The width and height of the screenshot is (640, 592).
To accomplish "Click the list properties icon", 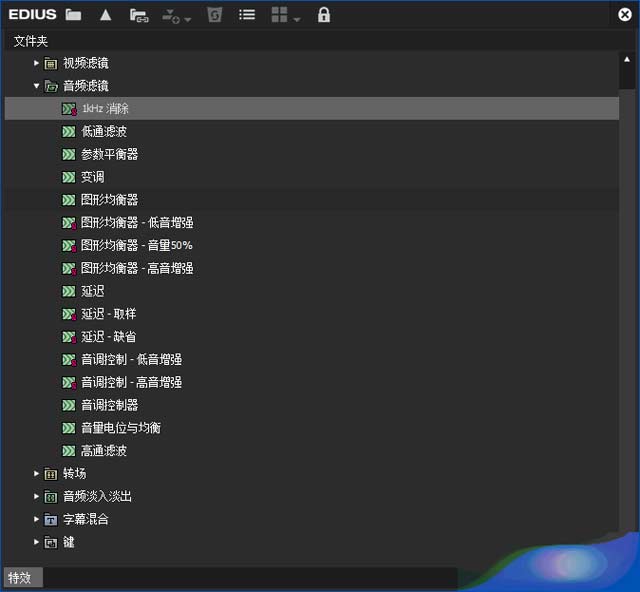I will click(247, 15).
